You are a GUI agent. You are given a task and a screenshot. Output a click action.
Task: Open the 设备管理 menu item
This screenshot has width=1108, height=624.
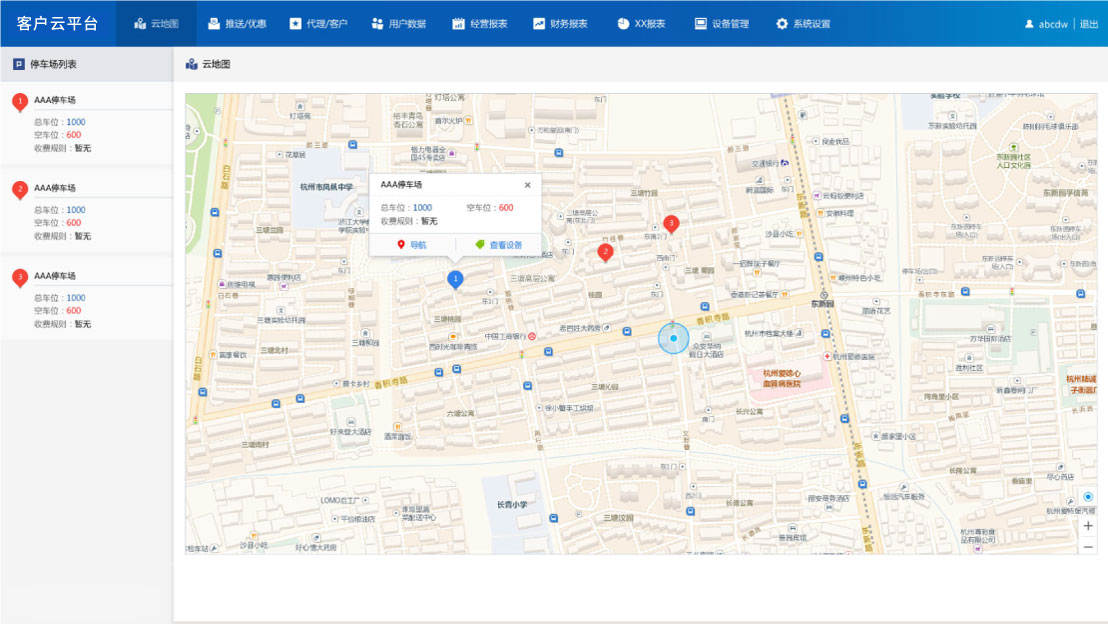click(x=721, y=23)
